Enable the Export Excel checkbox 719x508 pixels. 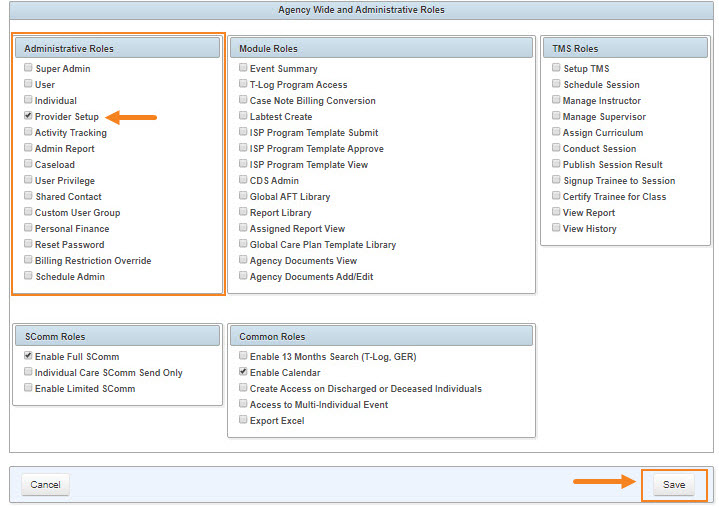243,421
